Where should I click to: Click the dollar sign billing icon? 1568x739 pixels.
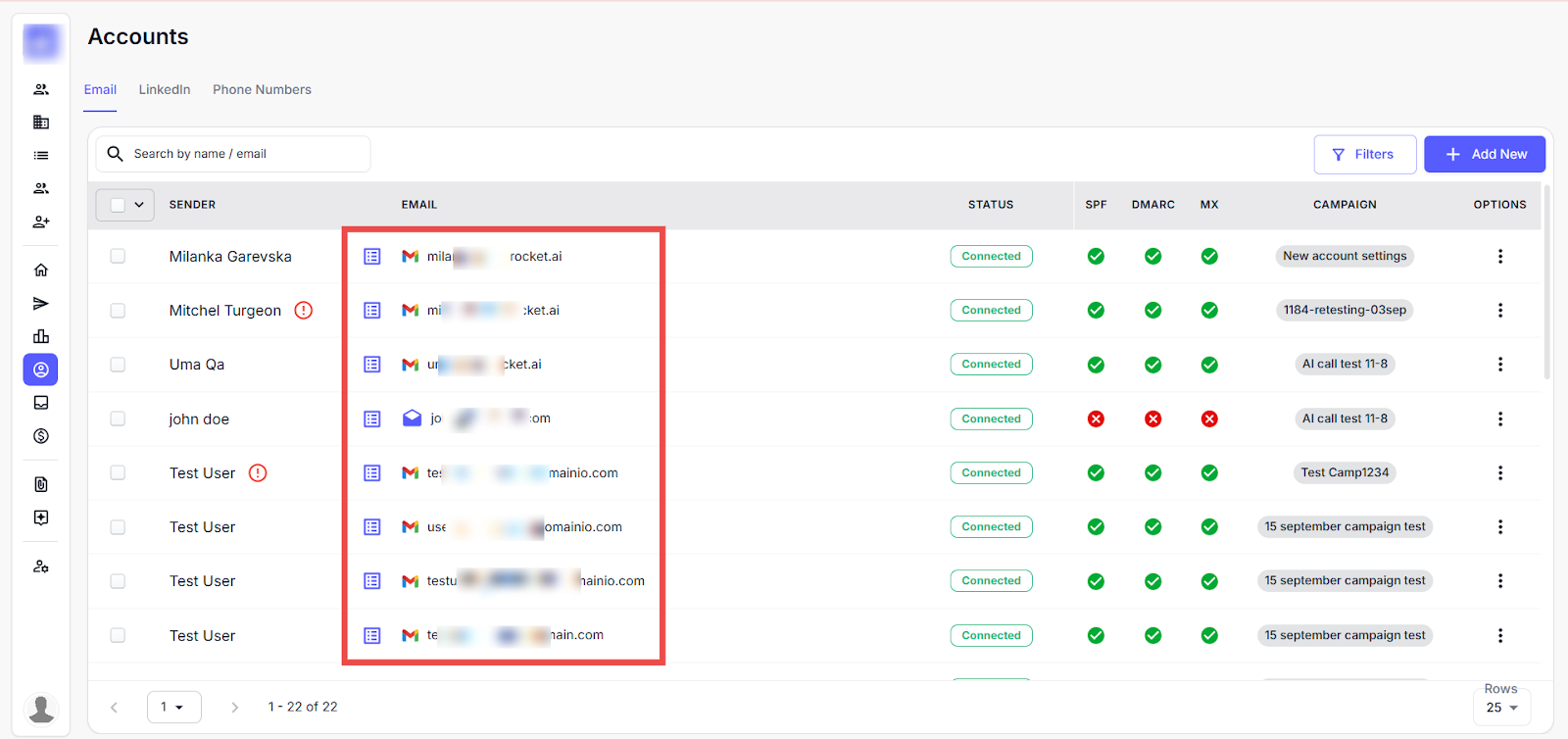[x=41, y=436]
